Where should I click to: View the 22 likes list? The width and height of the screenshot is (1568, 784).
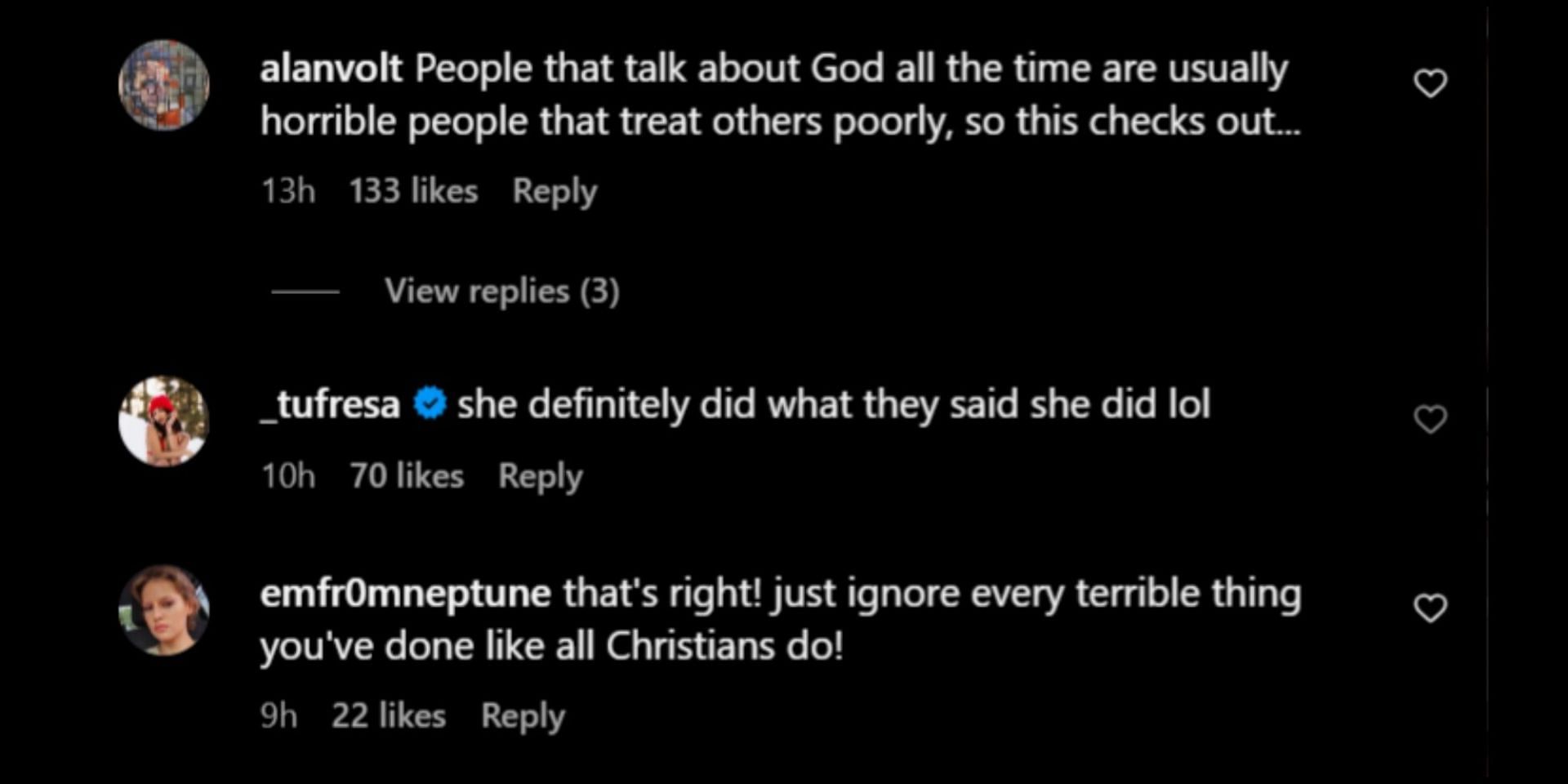(x=389, y=716)
